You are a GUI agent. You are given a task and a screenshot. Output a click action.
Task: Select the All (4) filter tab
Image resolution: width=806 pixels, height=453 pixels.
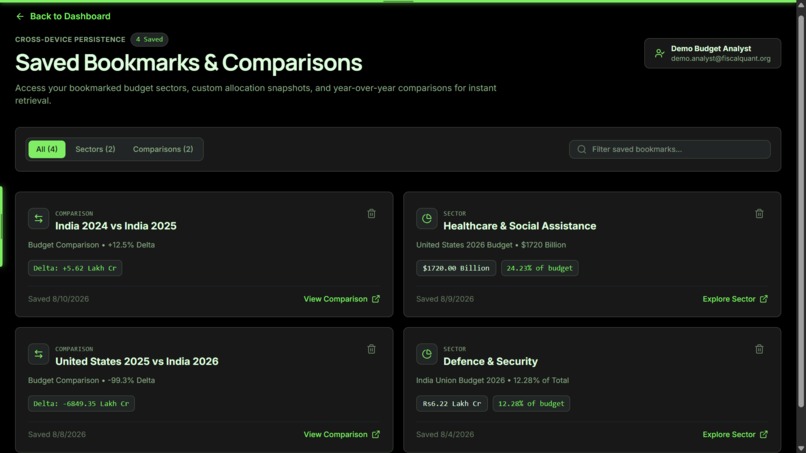pos(47,149)
